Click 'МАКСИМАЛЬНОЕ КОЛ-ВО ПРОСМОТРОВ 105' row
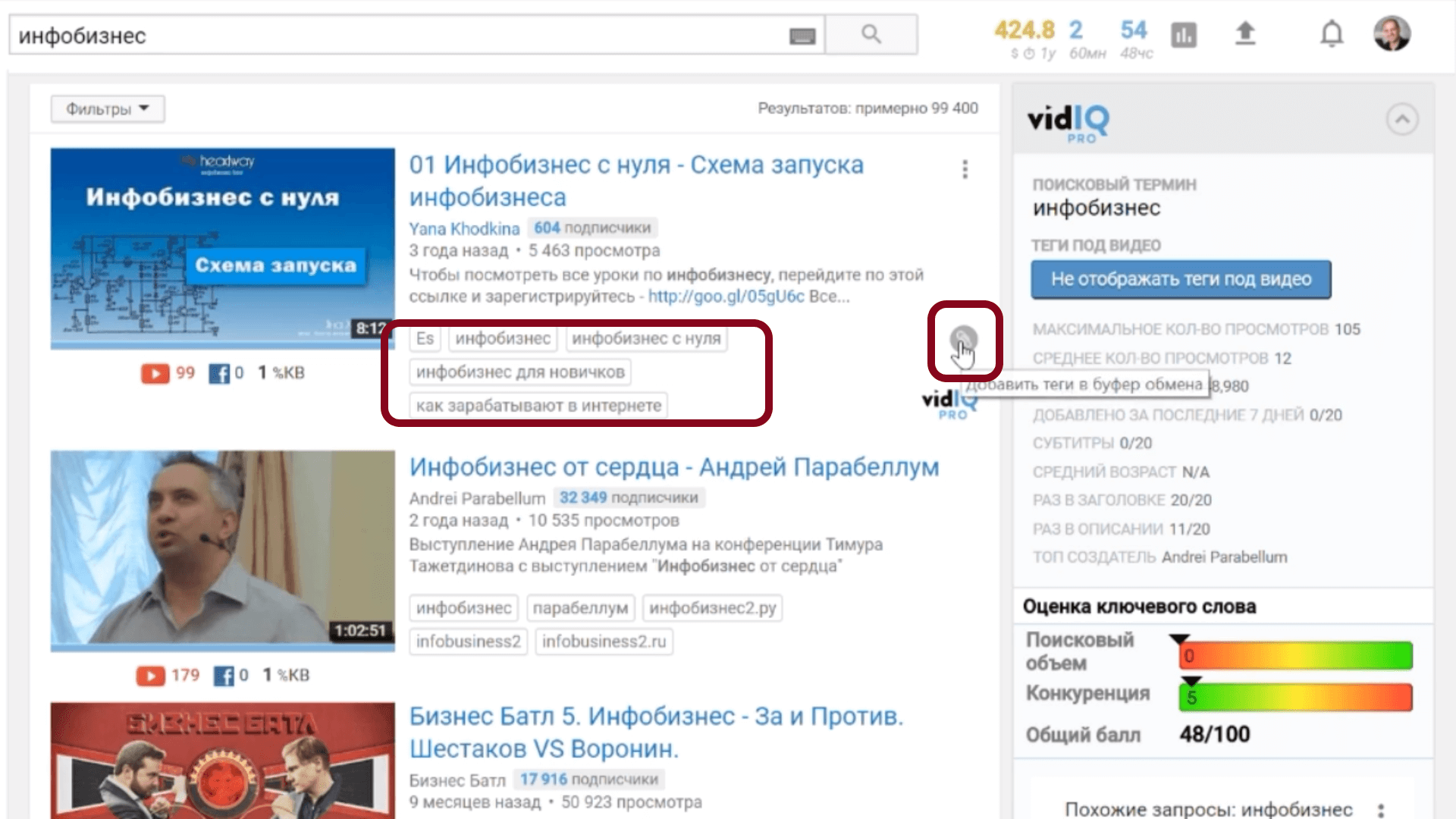This screenshot has width=1456, height=819. (x=1196, y=329)
